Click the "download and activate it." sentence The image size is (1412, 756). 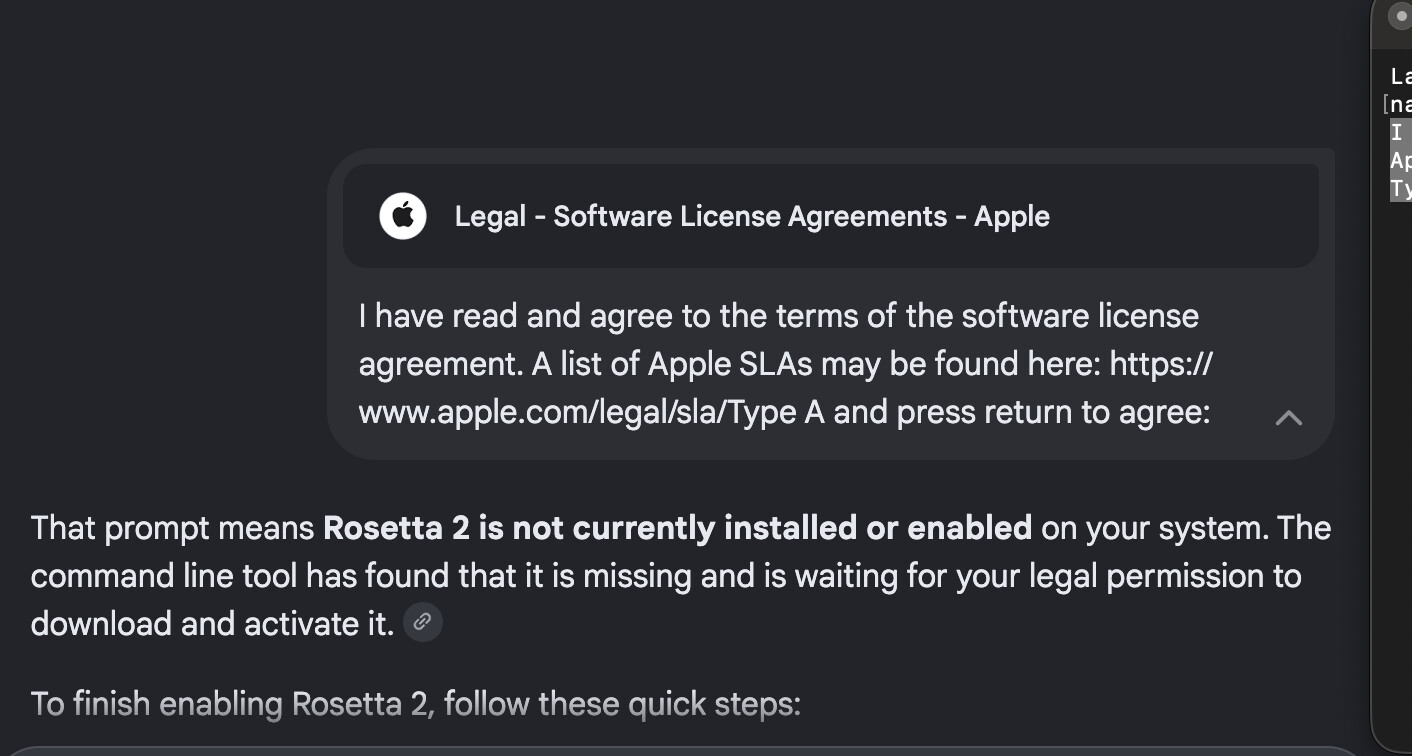(x=212, y=623)
